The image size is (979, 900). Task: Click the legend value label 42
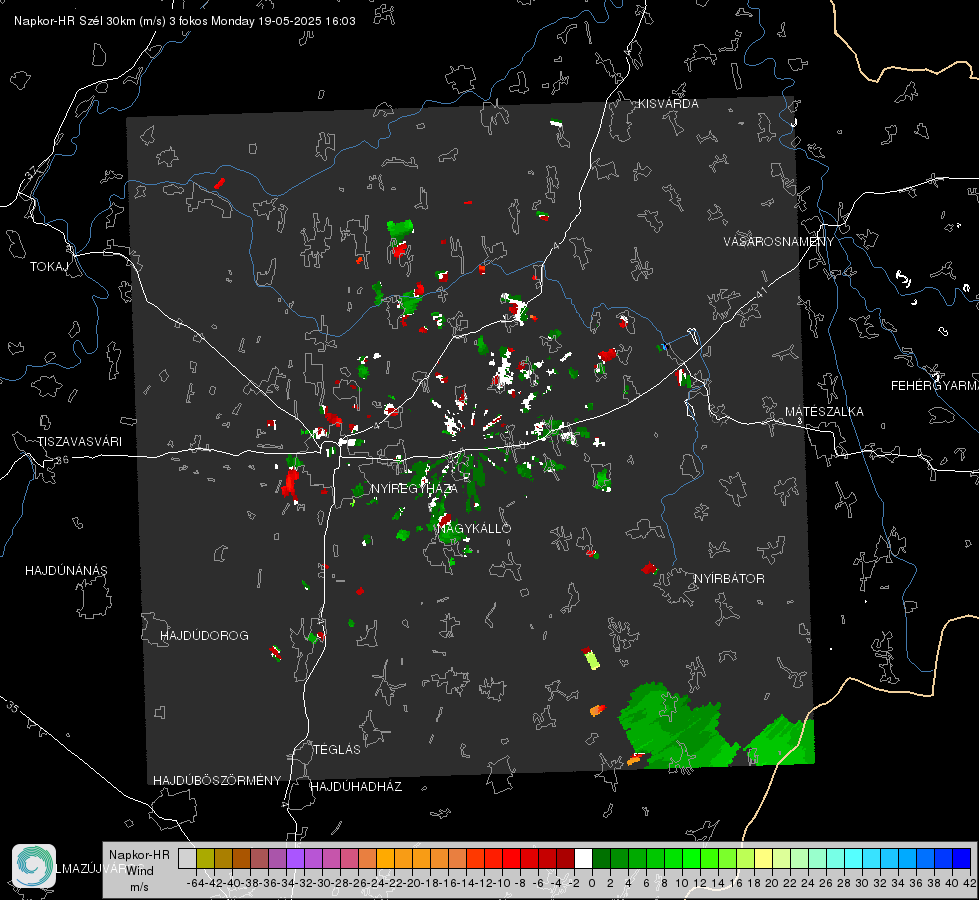(x=969, y=883)
